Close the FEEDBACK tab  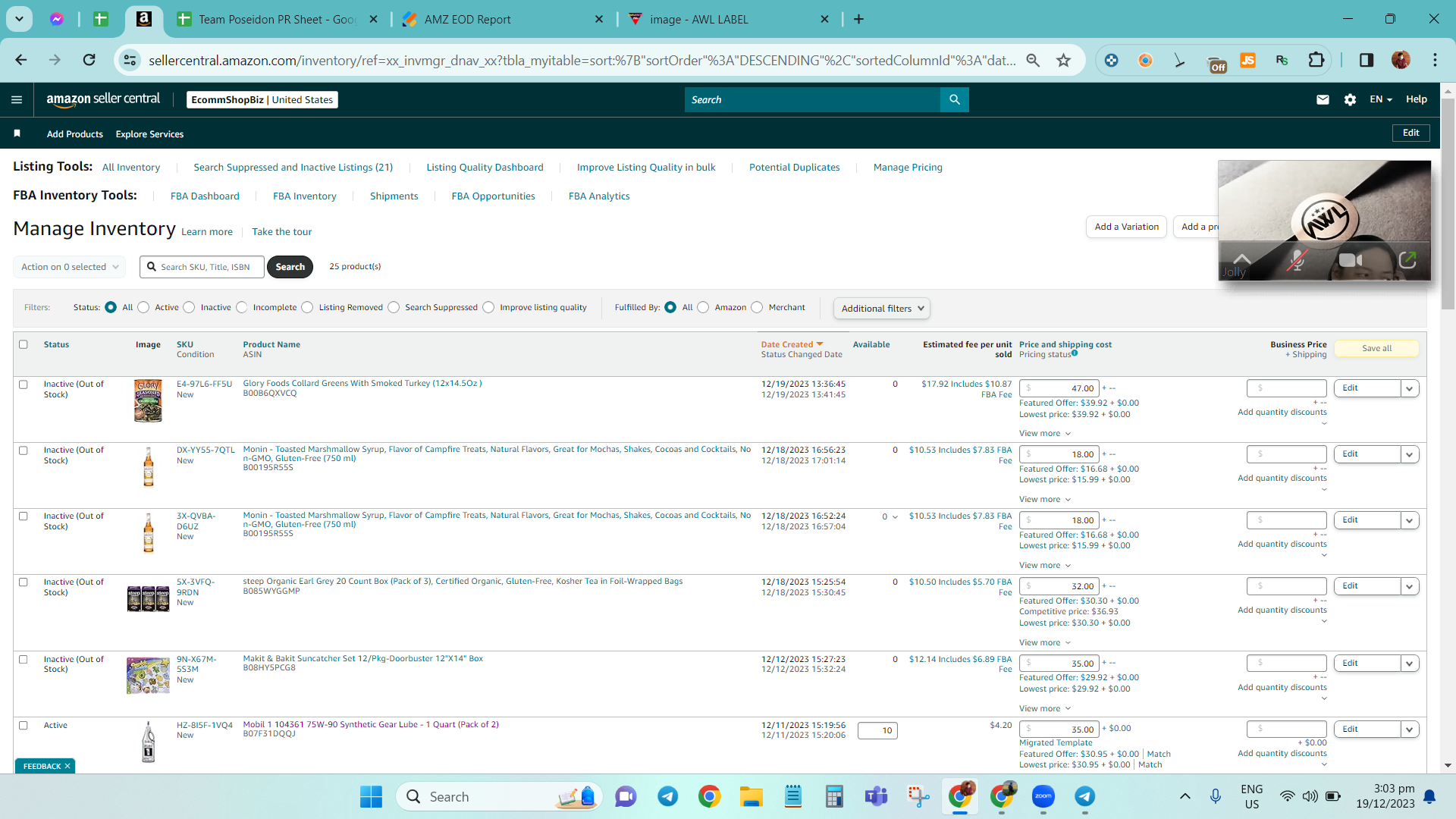pos(67,766)
